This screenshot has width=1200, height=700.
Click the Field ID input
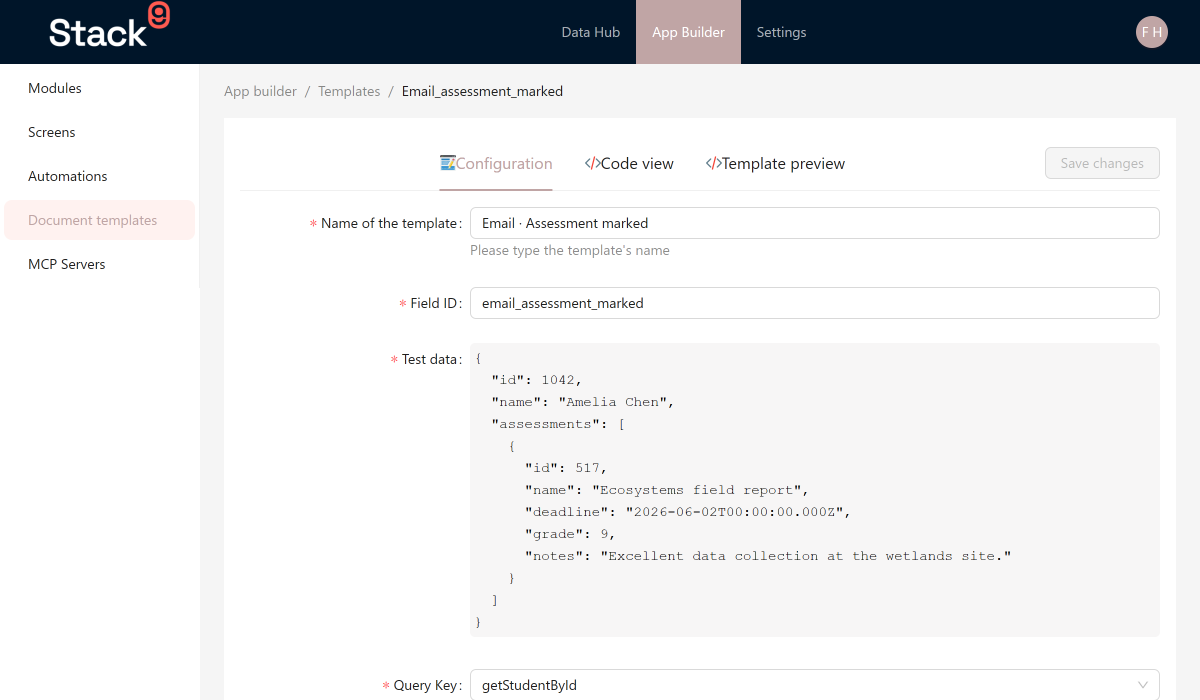814,303
